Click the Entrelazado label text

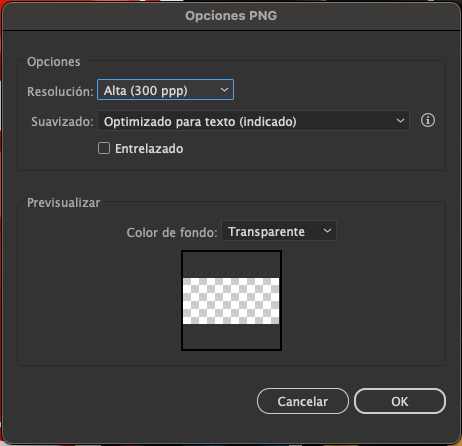[x=149, y=149]
